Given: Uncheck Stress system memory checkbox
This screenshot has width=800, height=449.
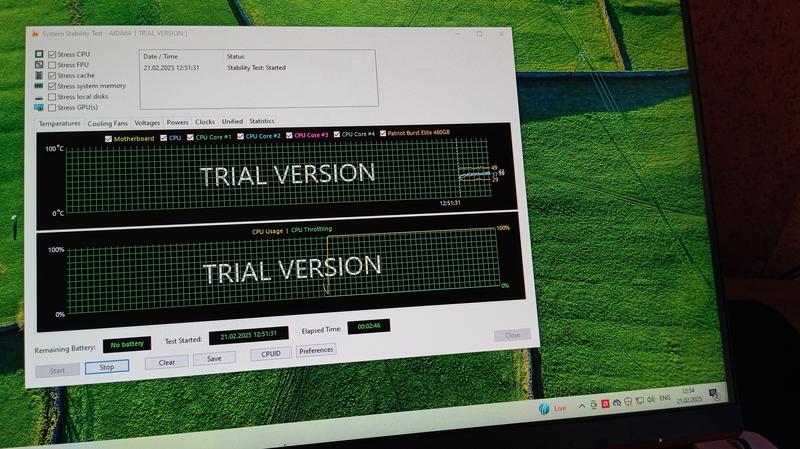Looking at the screenshot, I should [x=52, y=86].
